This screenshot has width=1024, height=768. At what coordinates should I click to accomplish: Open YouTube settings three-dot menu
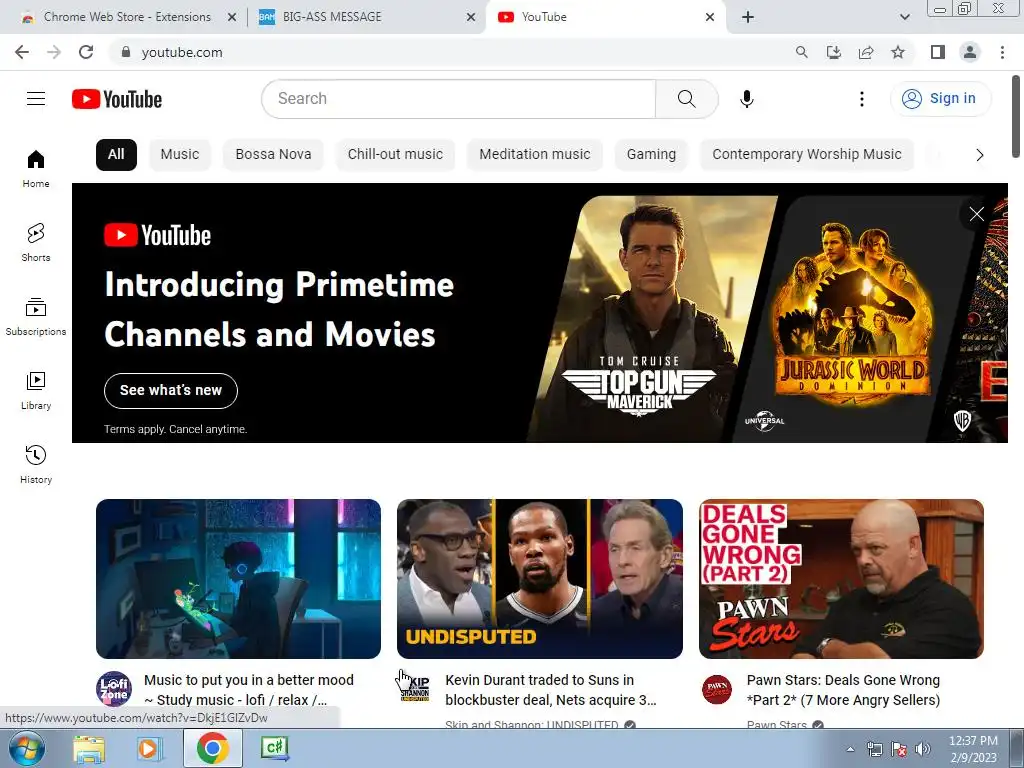tap(862, 99)
